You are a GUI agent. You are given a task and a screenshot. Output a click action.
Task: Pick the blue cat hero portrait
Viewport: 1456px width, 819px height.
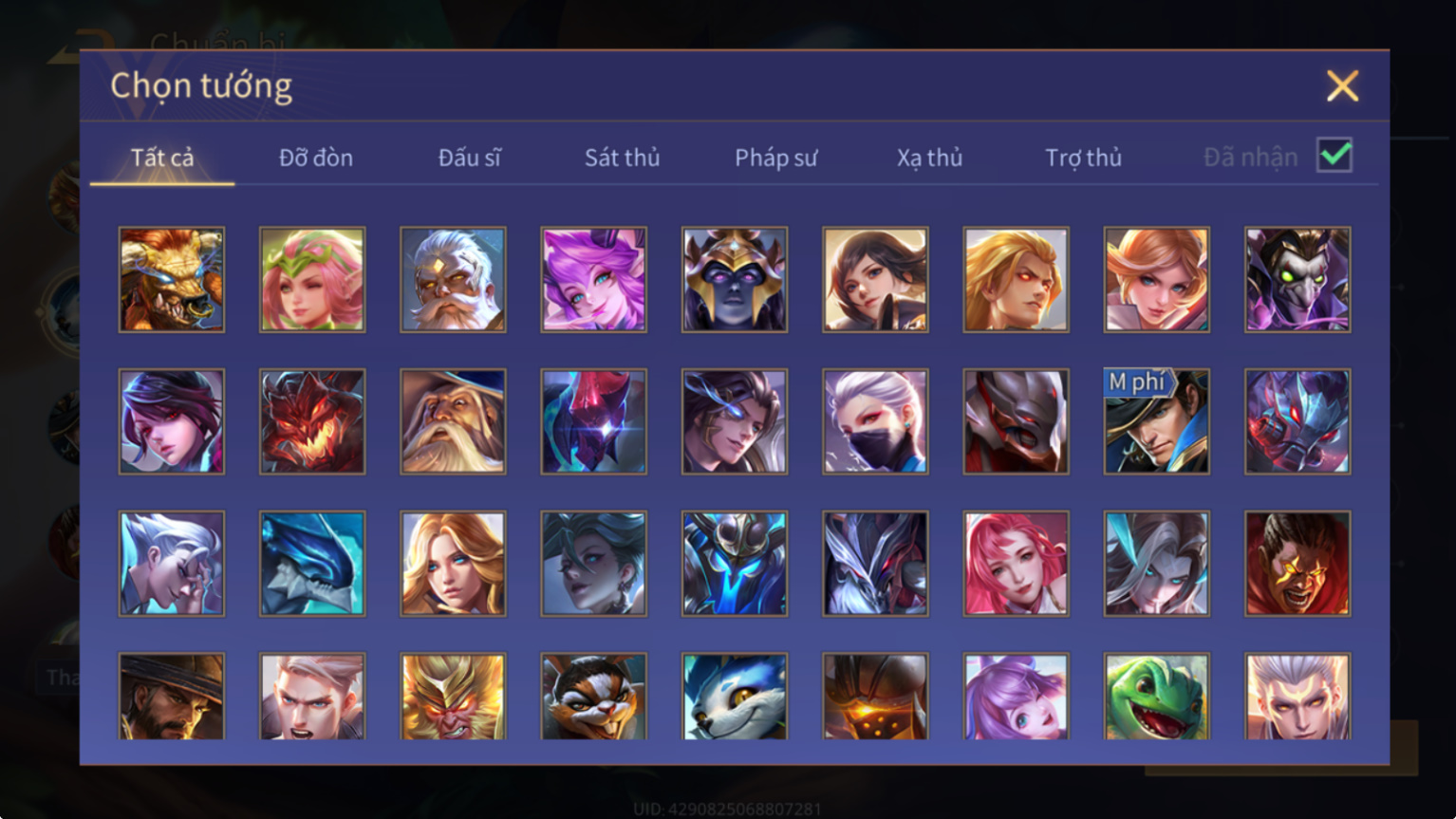tap(735, 696)
